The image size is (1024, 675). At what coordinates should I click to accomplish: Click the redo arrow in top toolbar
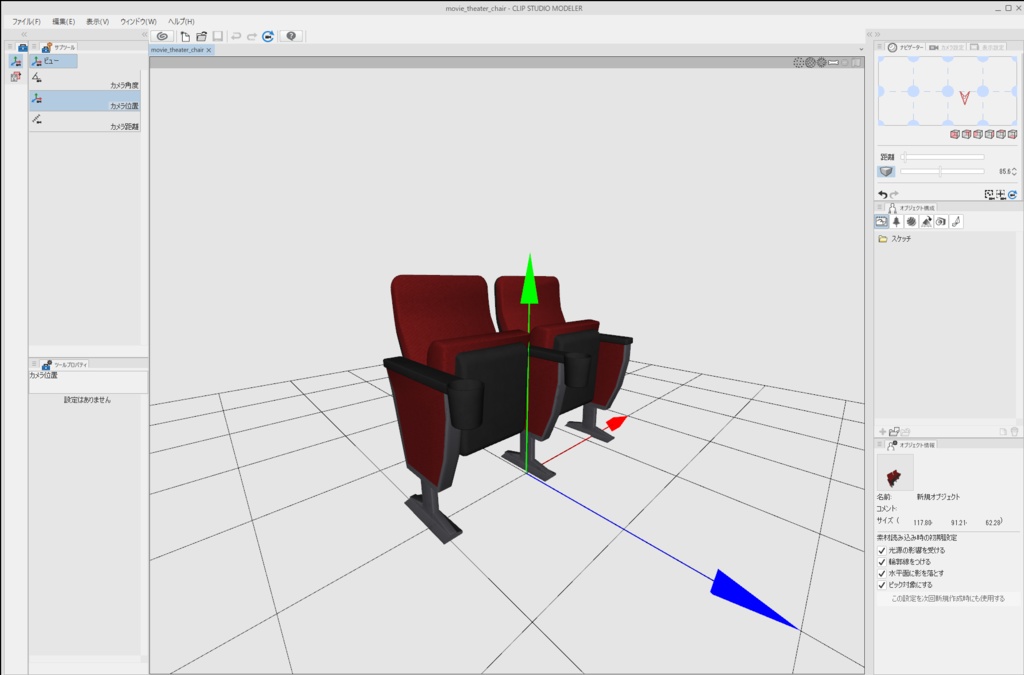click(252, 37)
